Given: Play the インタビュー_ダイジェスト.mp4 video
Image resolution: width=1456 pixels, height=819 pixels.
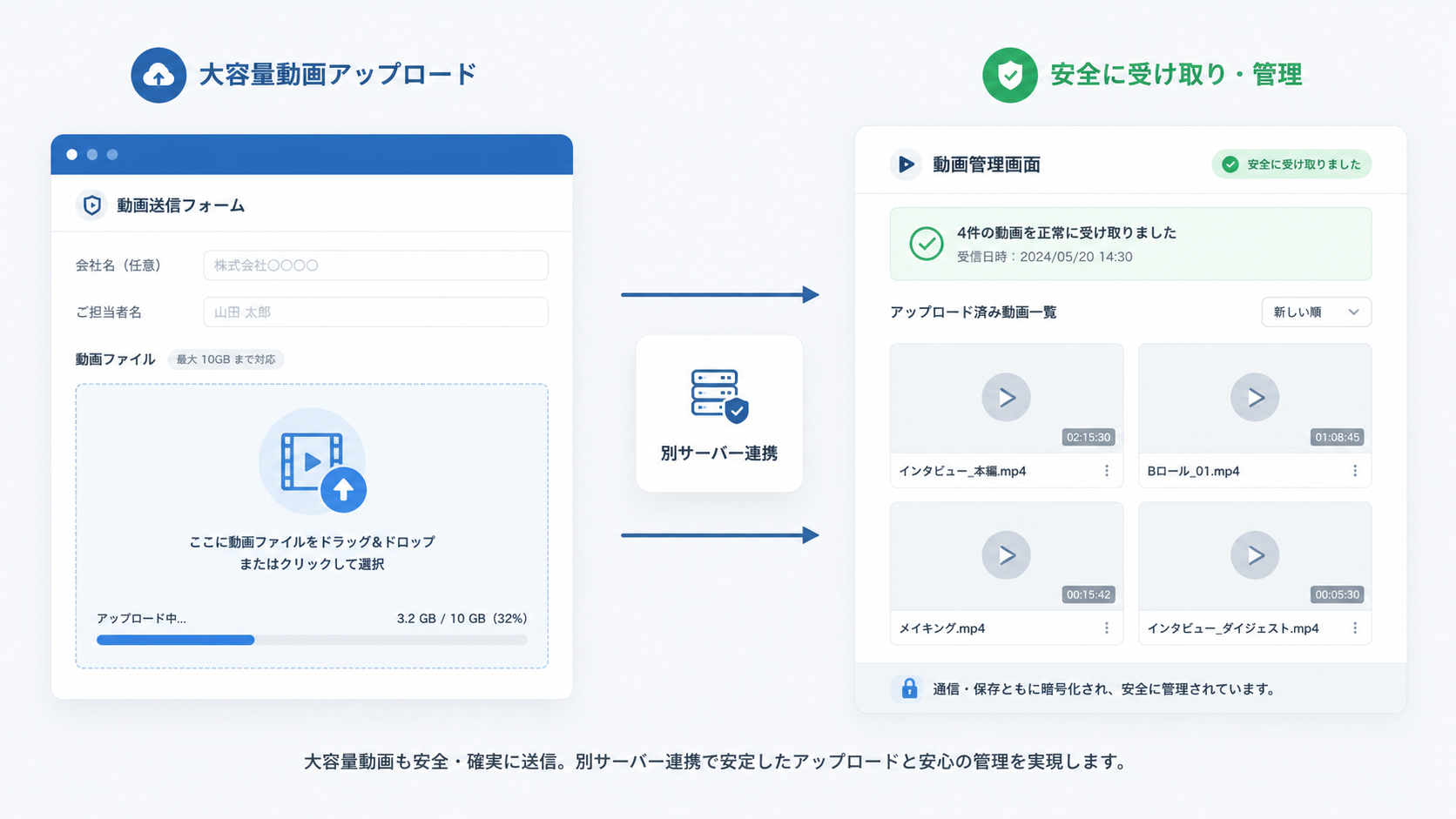Looking at the screenshot, I should pos(1254,555).
